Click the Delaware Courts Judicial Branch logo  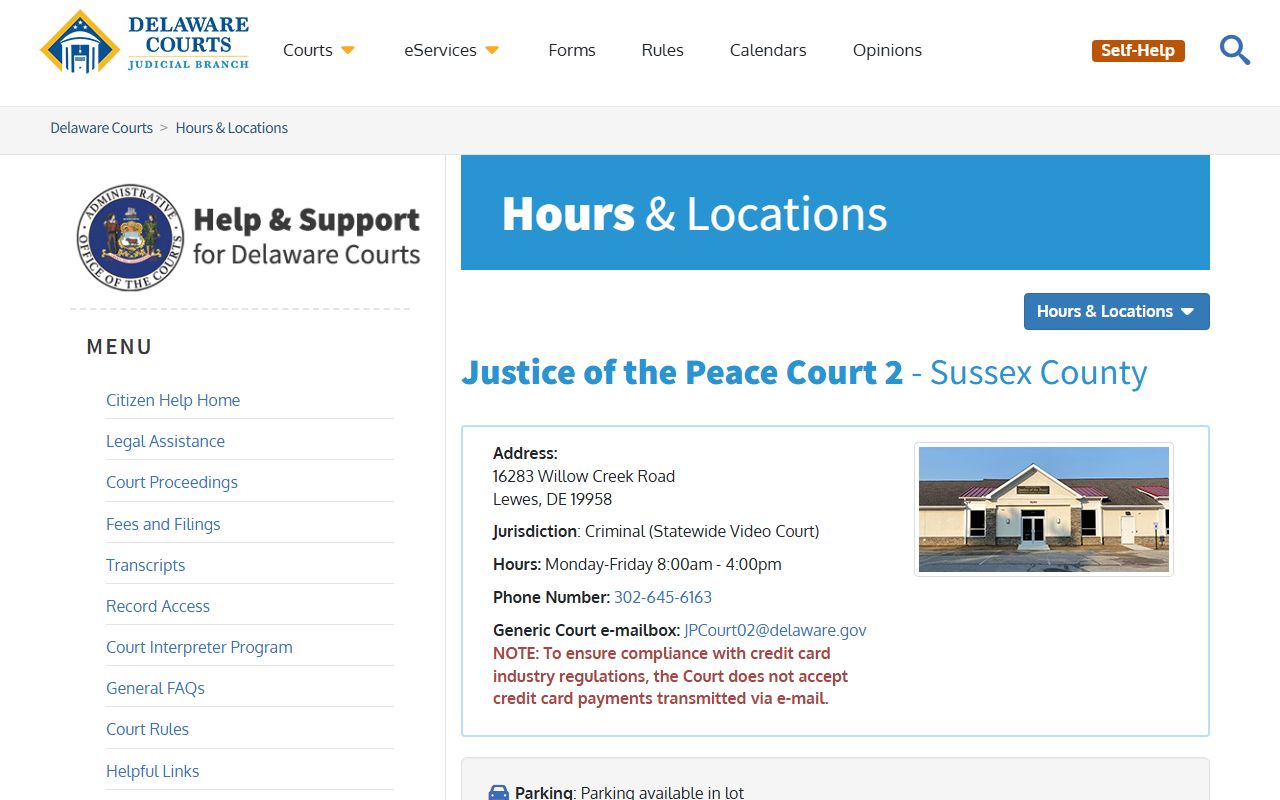145,42
